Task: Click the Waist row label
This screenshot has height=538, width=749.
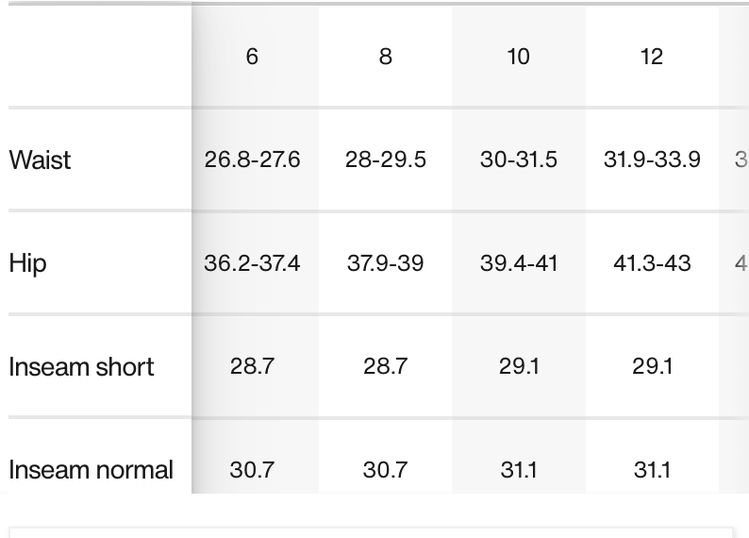Action: pyautogui.click(x=40, y=160)
